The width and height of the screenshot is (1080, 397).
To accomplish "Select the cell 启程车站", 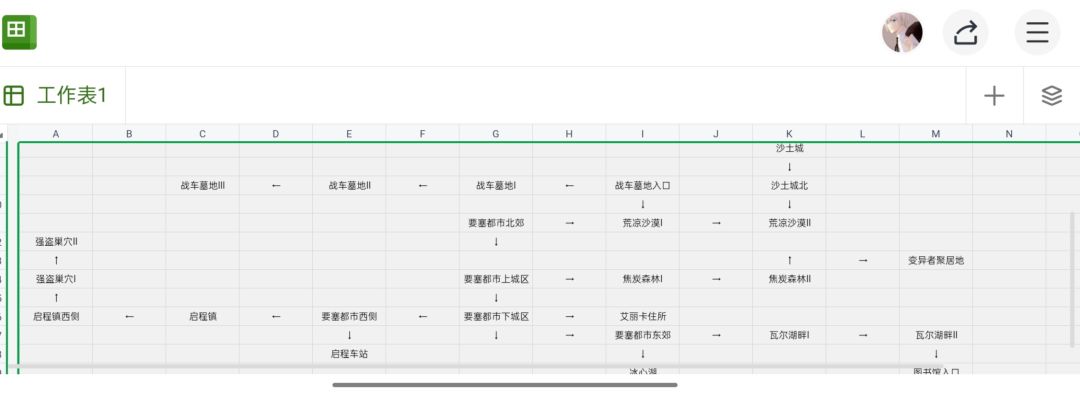I will [349, 354].
